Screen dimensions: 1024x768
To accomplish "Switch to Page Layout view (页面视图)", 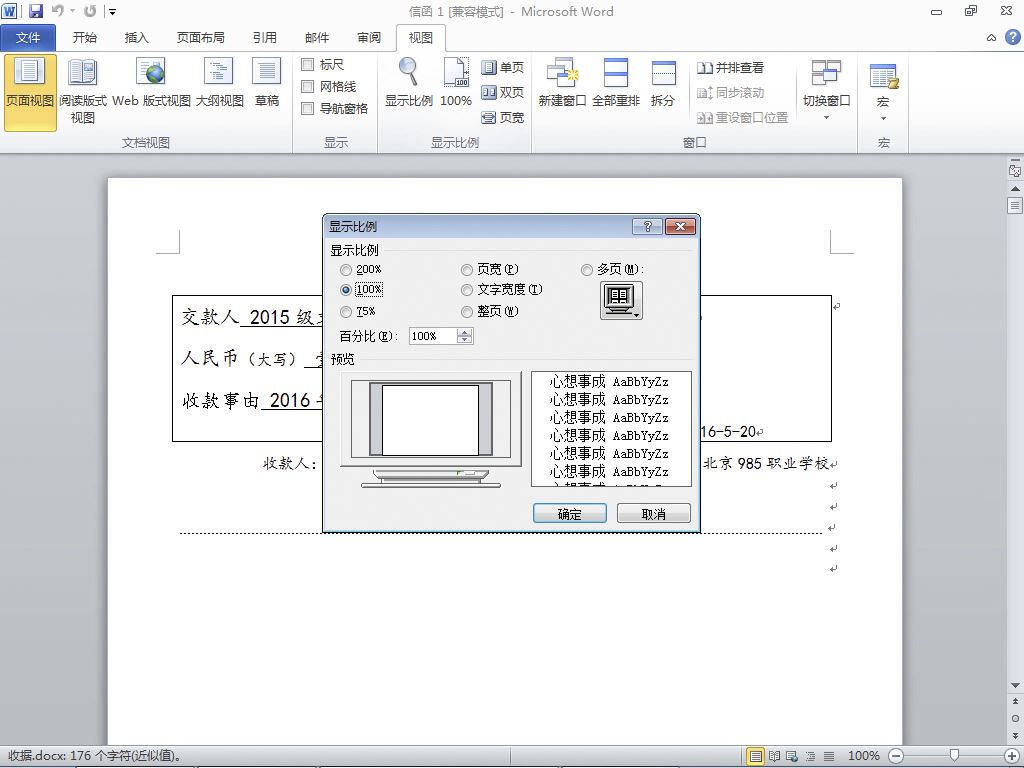I will (30, 93).
